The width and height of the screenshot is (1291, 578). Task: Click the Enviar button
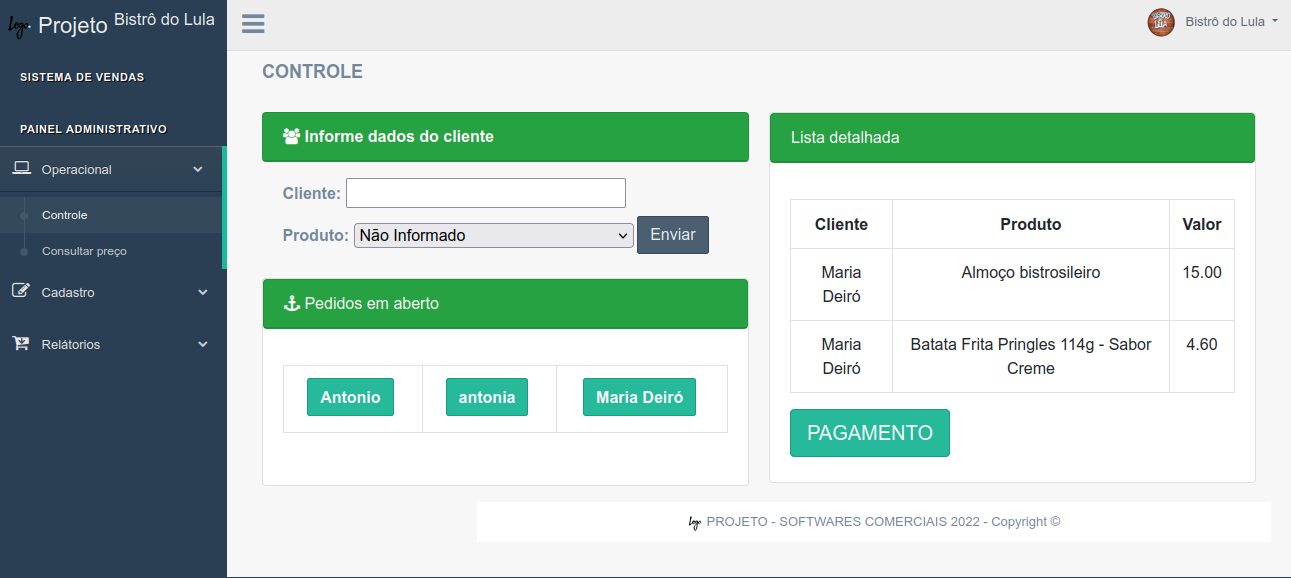point(672,234)
